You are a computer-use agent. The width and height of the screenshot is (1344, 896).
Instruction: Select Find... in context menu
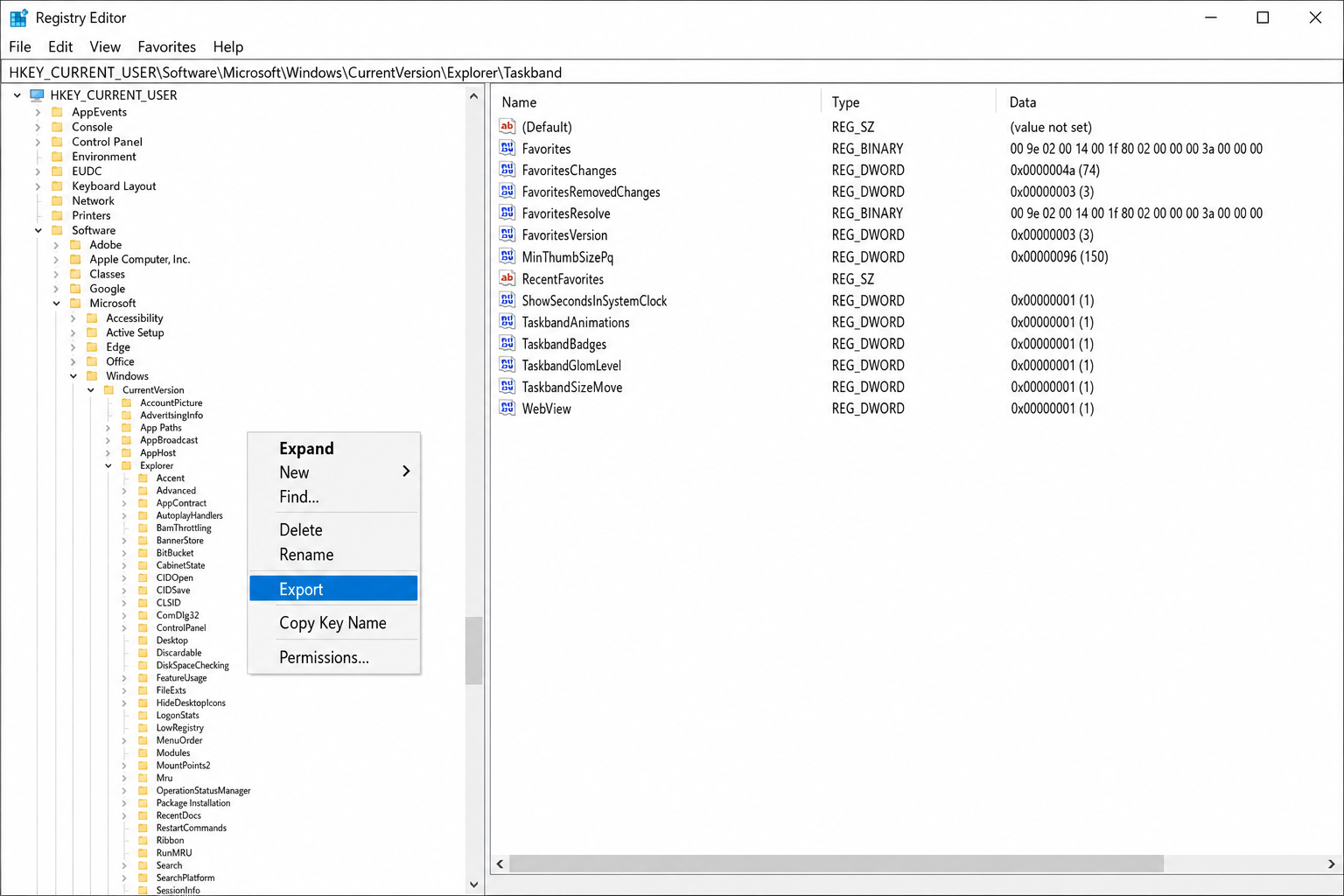333,497
